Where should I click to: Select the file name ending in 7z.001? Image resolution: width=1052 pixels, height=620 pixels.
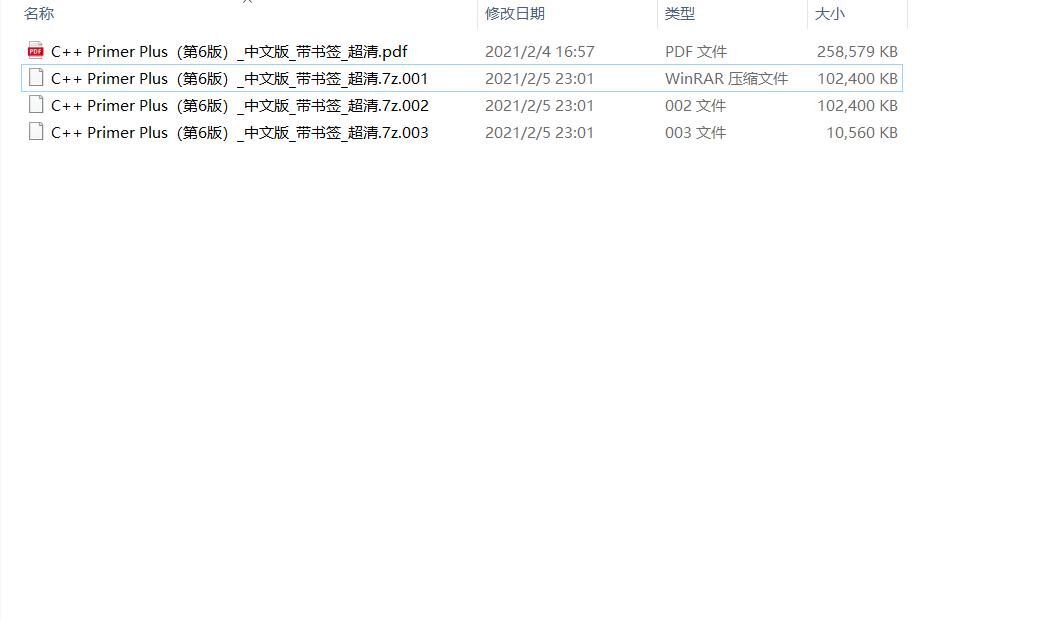[240, 79]
